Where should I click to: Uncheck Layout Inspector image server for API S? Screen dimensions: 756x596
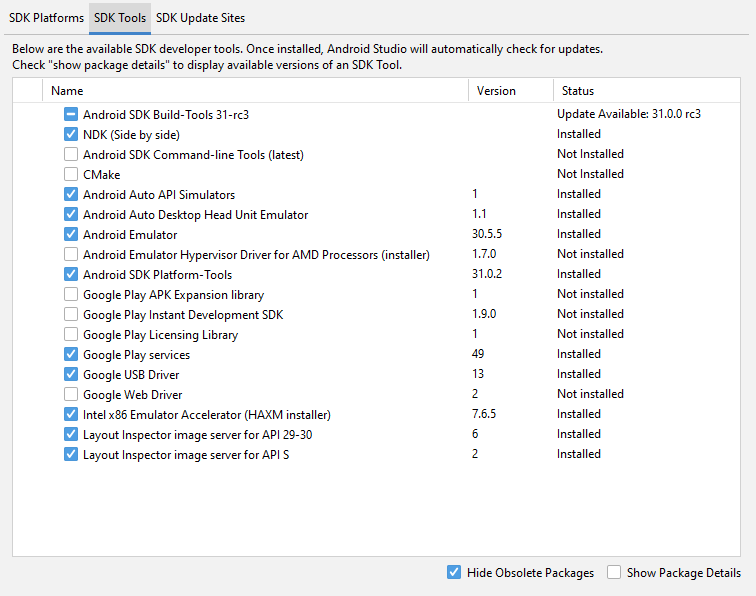pyautogui.click(x=71, y=454)
